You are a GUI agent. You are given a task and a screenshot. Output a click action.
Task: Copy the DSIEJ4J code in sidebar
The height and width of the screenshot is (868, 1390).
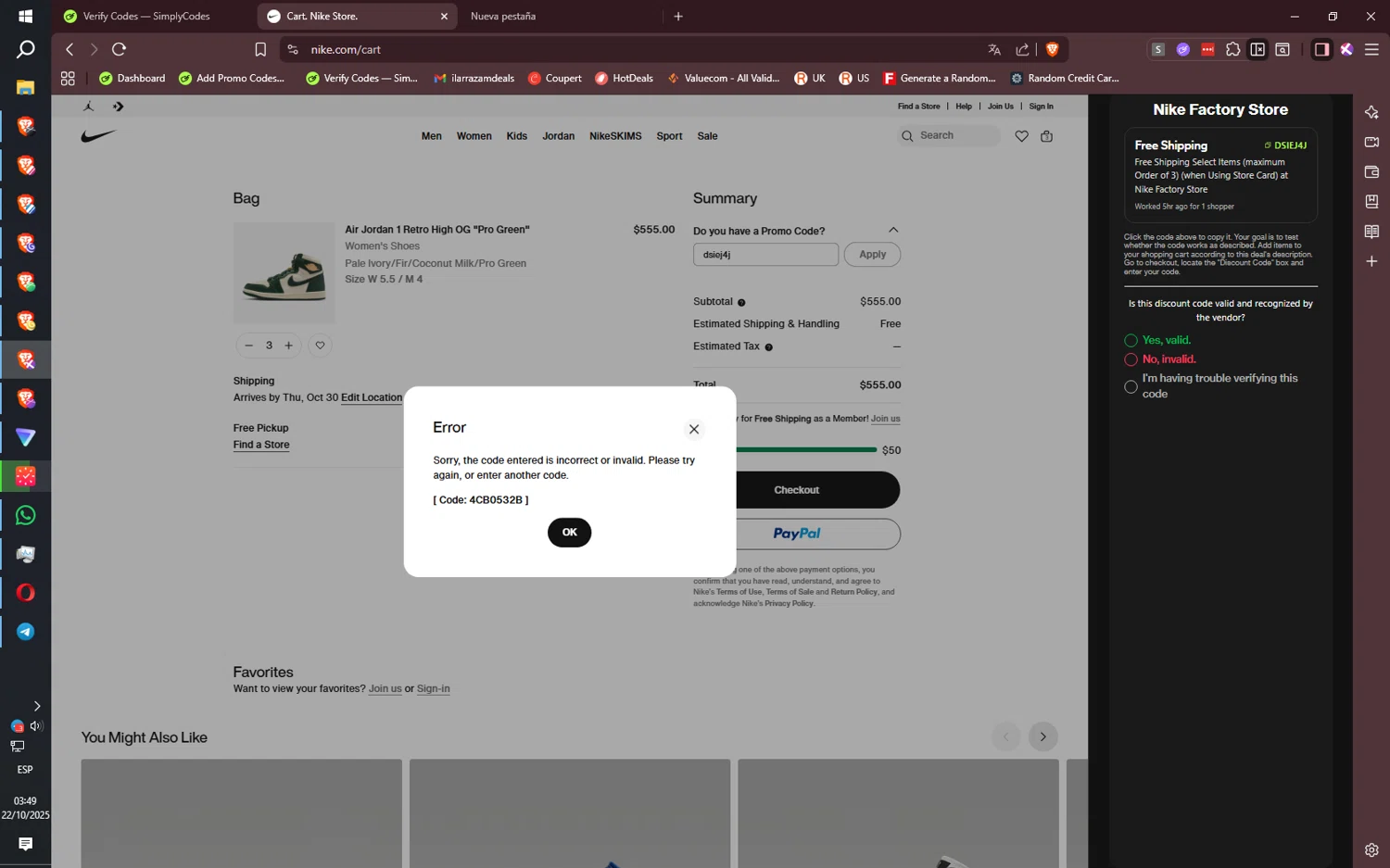[x=1285, y=145]
